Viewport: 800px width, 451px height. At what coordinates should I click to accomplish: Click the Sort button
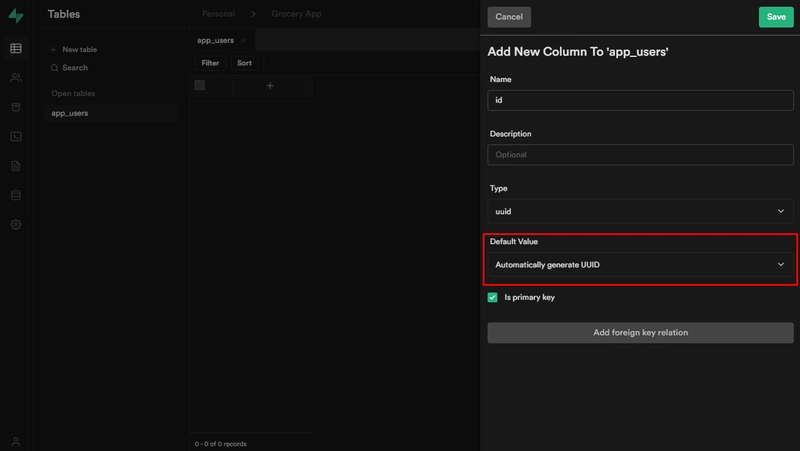(x=244, y=63)
